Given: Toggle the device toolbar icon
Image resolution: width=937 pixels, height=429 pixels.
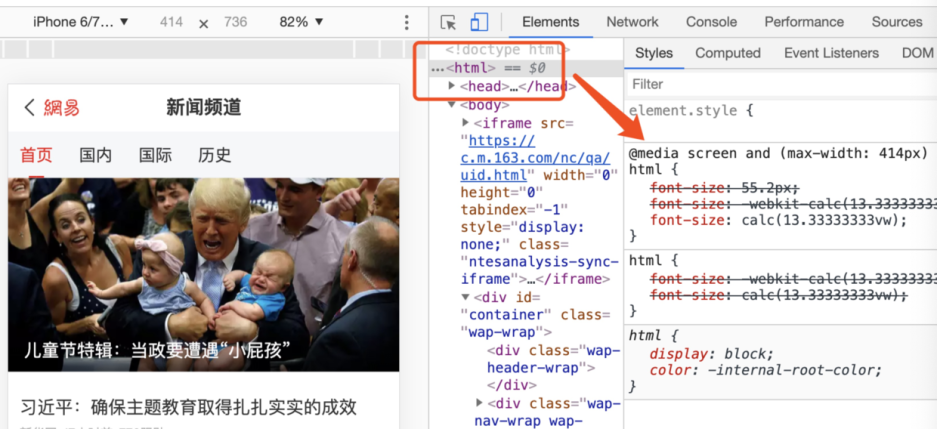Looking at the screenshot, I should coord(479,23).
